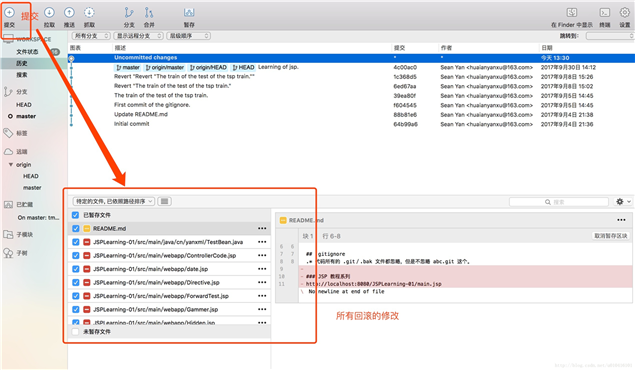Select the 'Learning of jsp.' commit row

point(352,67)
